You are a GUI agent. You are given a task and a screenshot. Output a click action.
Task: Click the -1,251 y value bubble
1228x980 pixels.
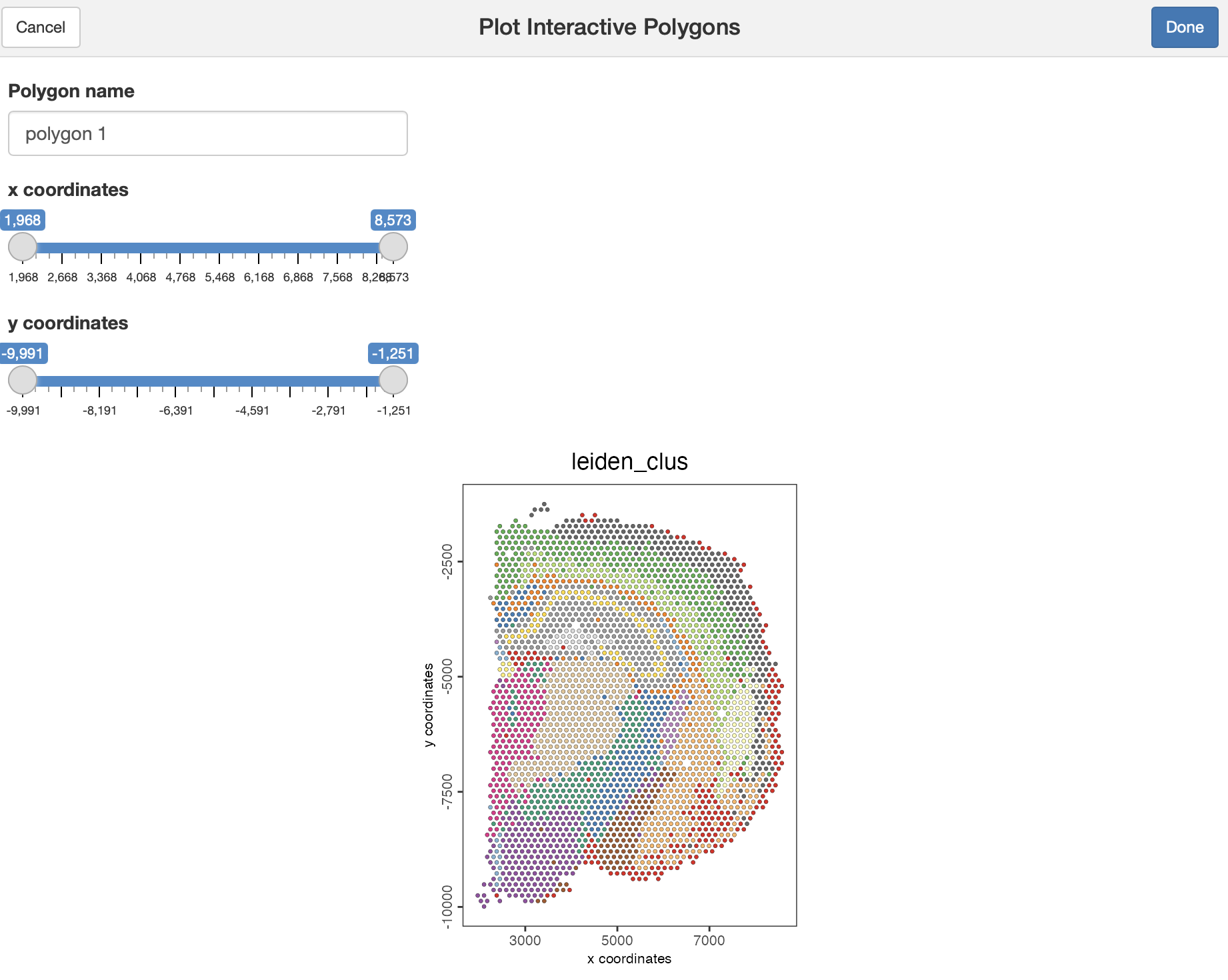393,353
